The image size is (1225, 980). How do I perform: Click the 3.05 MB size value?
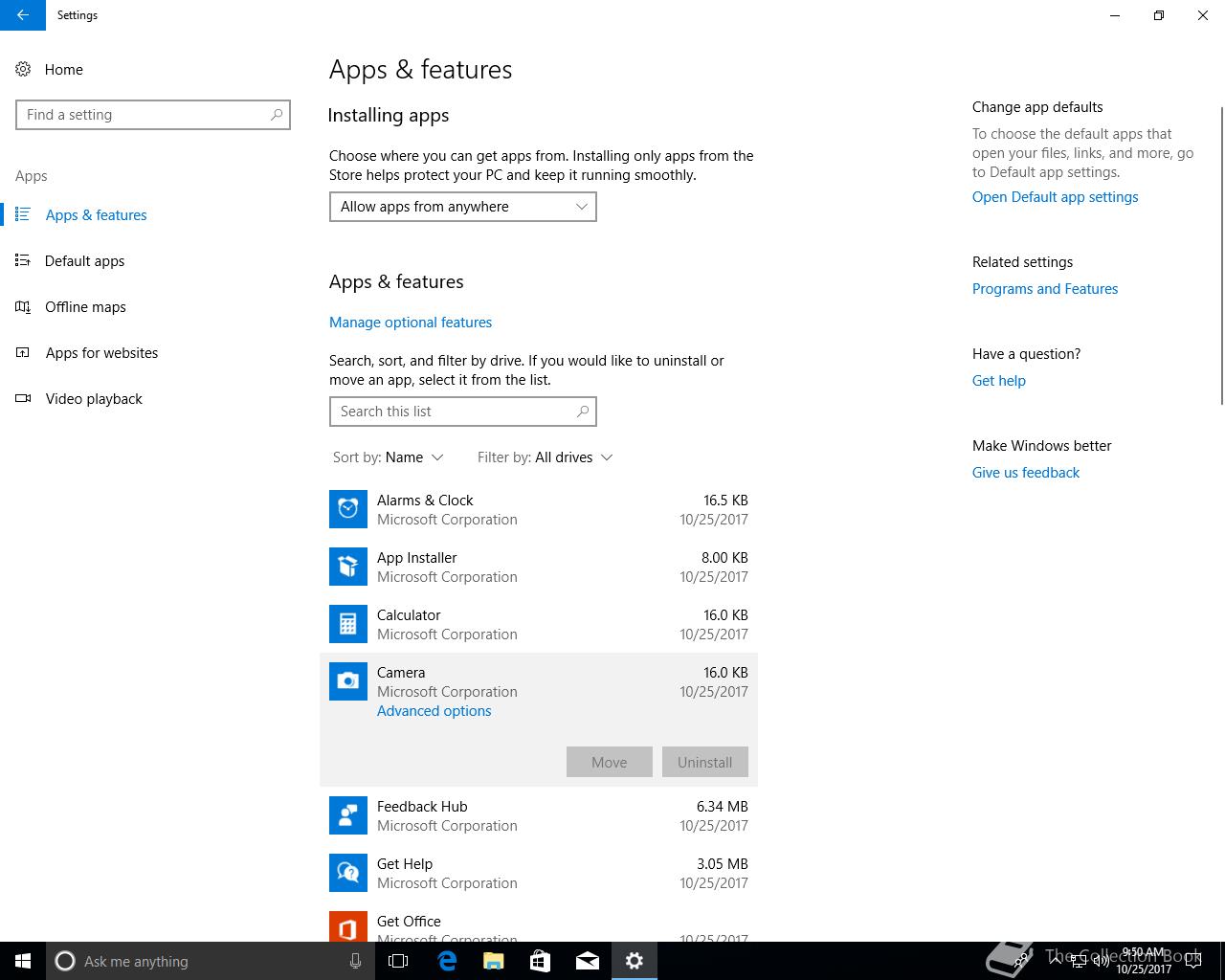point(723,864)
